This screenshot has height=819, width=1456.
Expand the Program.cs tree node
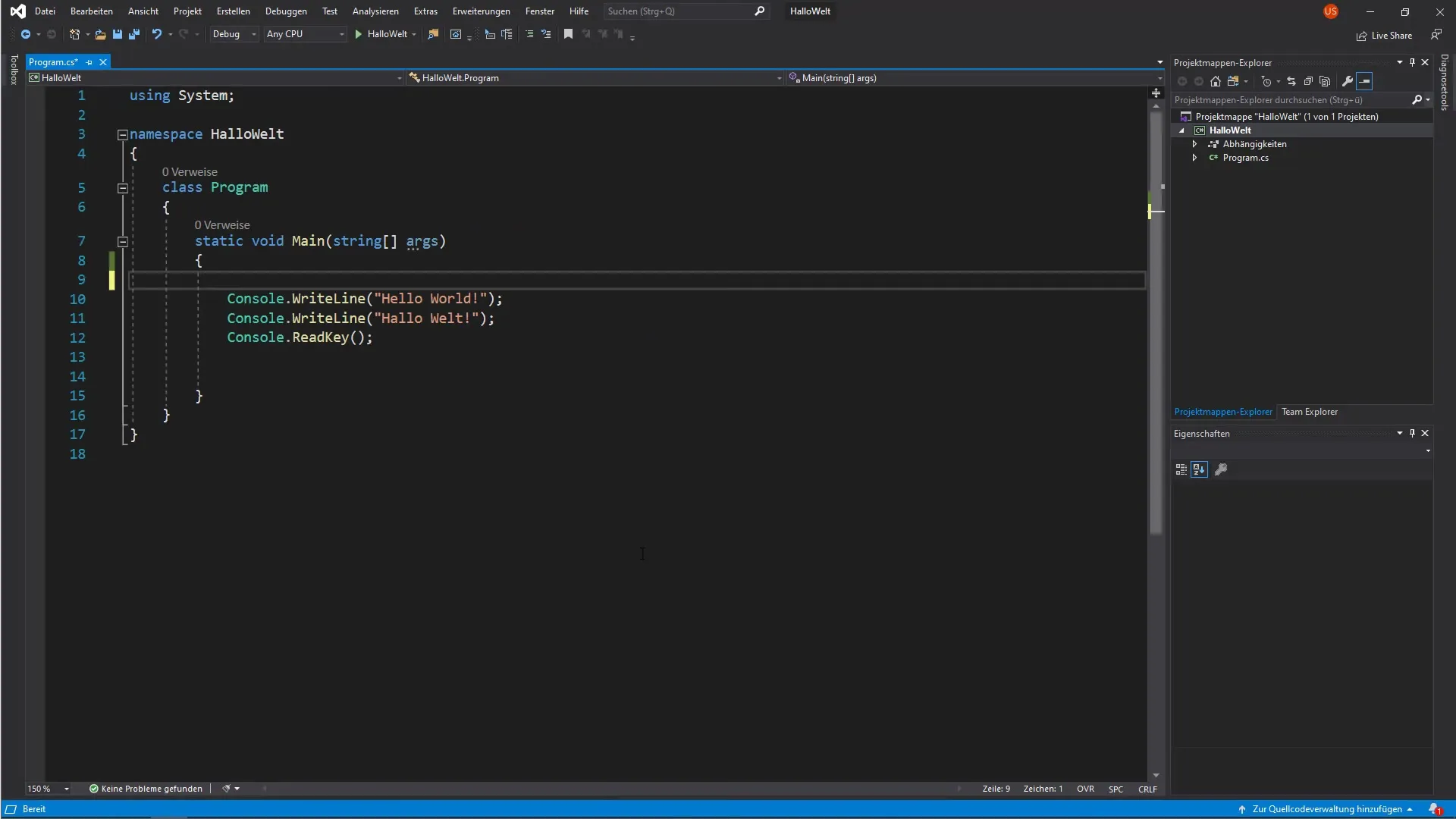click(1194, 158)
